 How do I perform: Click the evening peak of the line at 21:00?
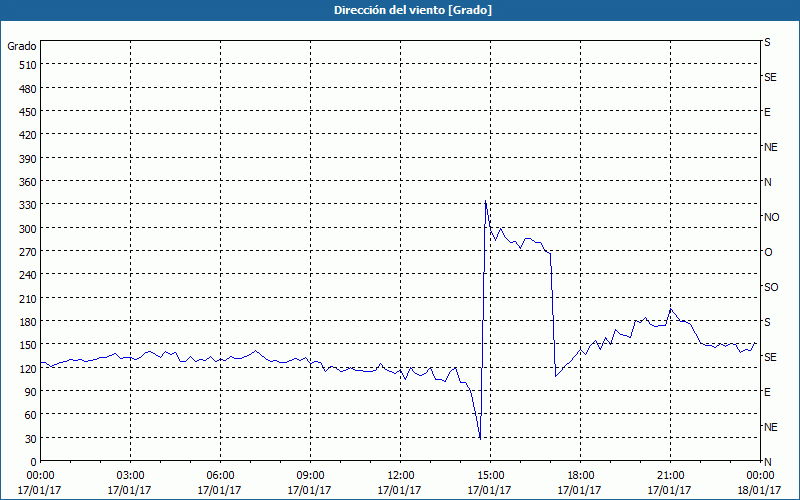tap(670, 309)
